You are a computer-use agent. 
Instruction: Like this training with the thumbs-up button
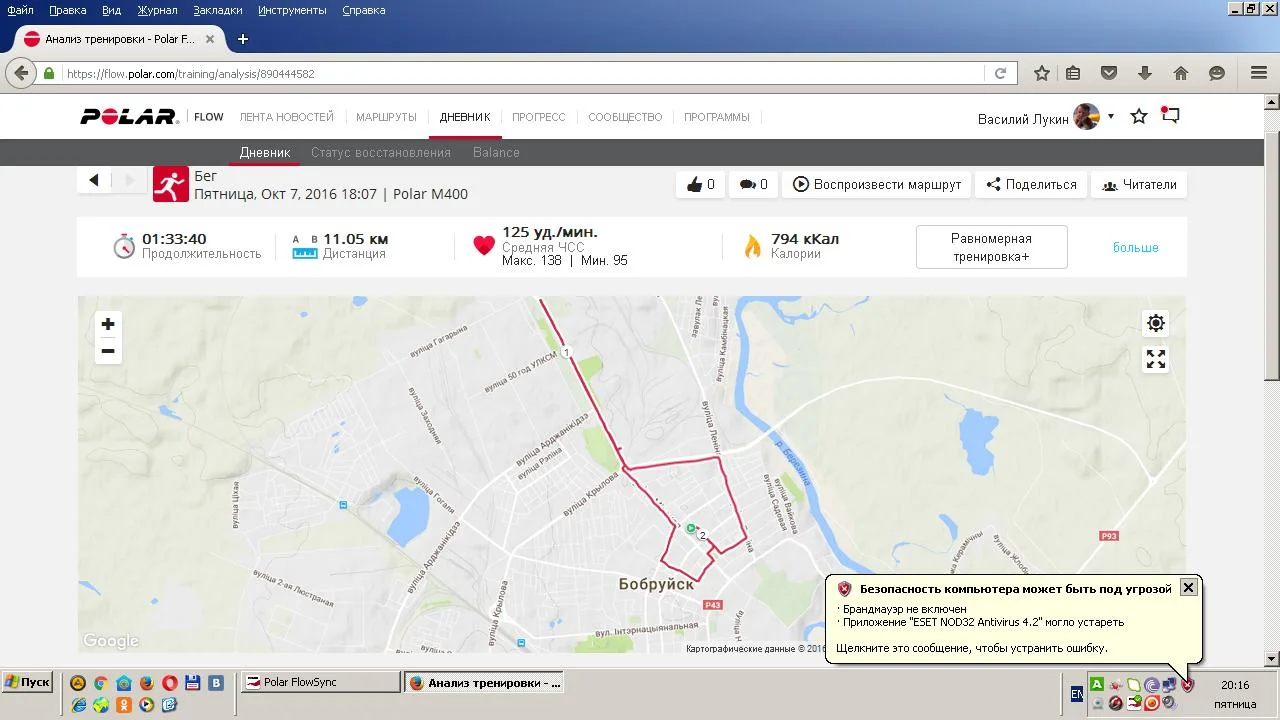(700, 184)
